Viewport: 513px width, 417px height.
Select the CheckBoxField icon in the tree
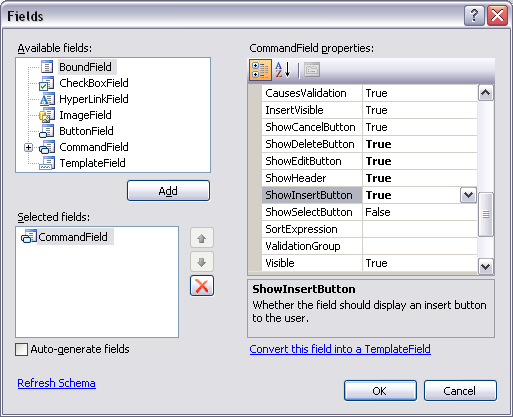point(47,83)
